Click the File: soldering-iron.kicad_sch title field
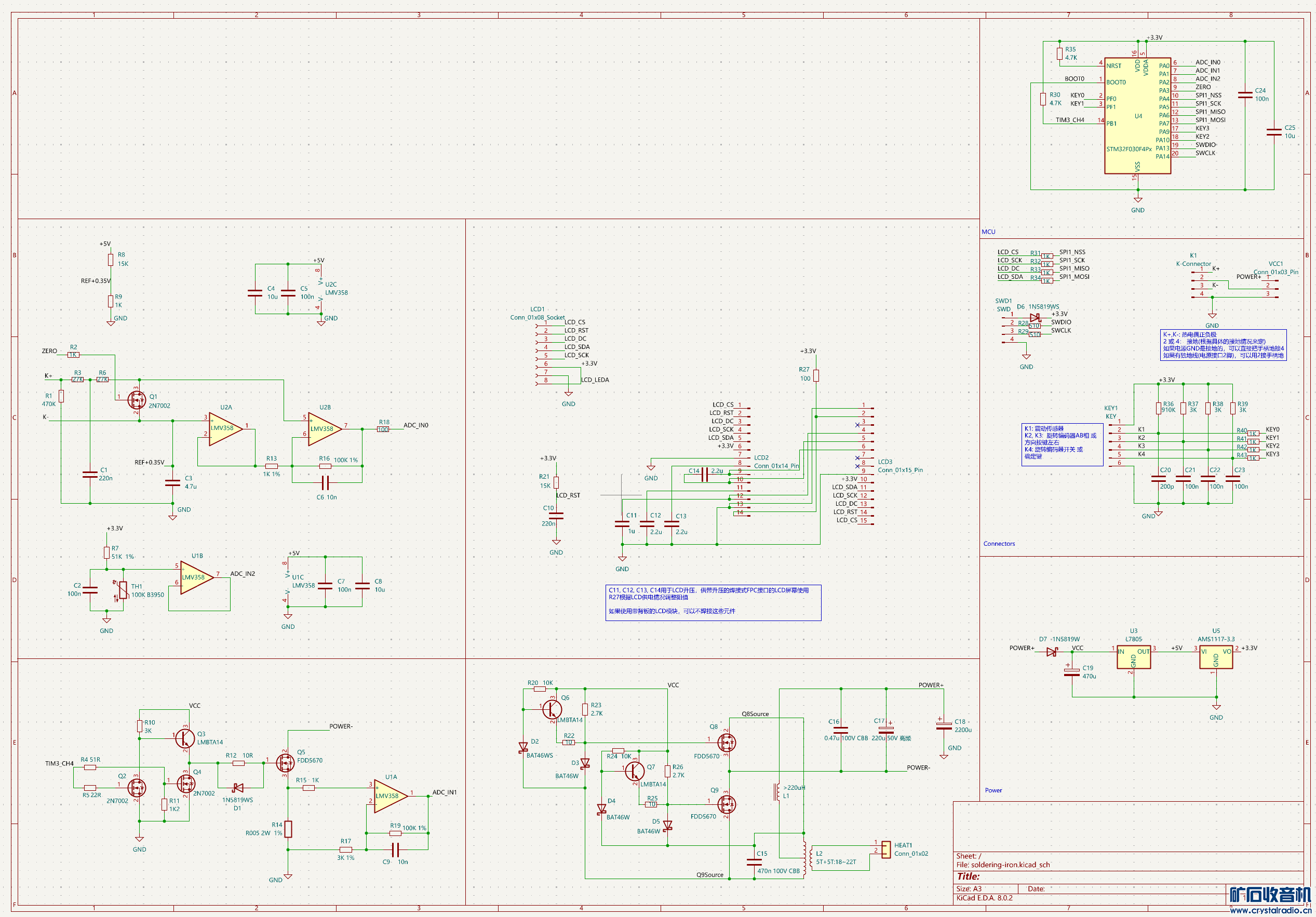 pyautogui.click(x=1002, y=865)
